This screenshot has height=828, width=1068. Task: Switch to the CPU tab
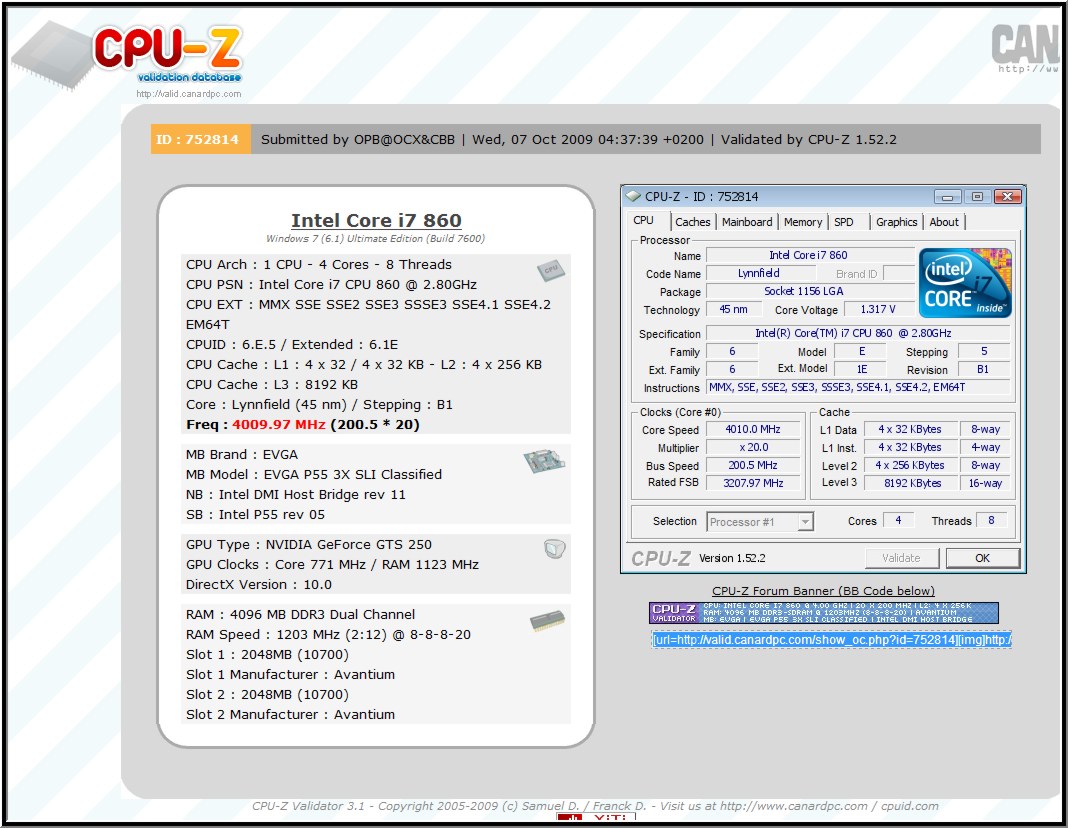point(644,221)
